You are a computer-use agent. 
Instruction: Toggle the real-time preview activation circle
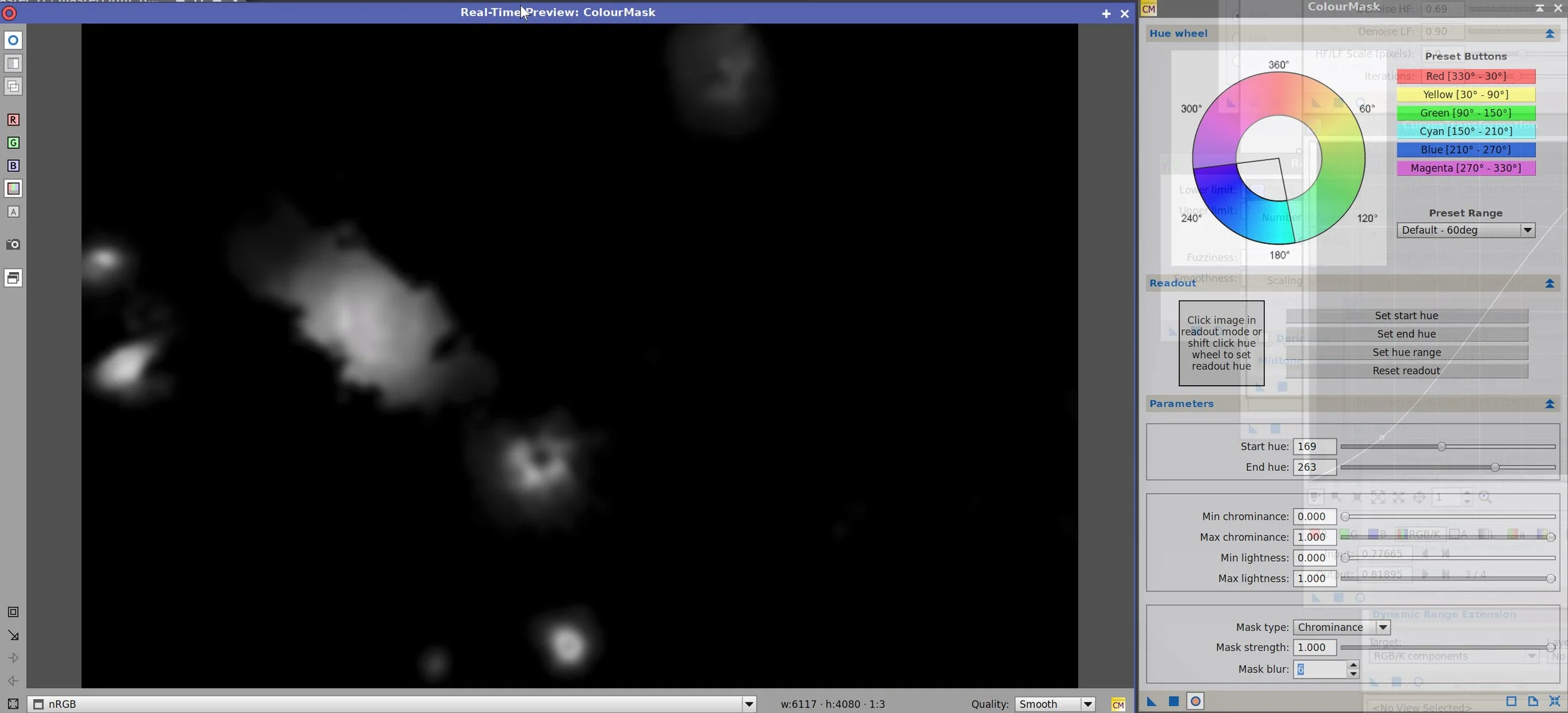pos(13,40)
